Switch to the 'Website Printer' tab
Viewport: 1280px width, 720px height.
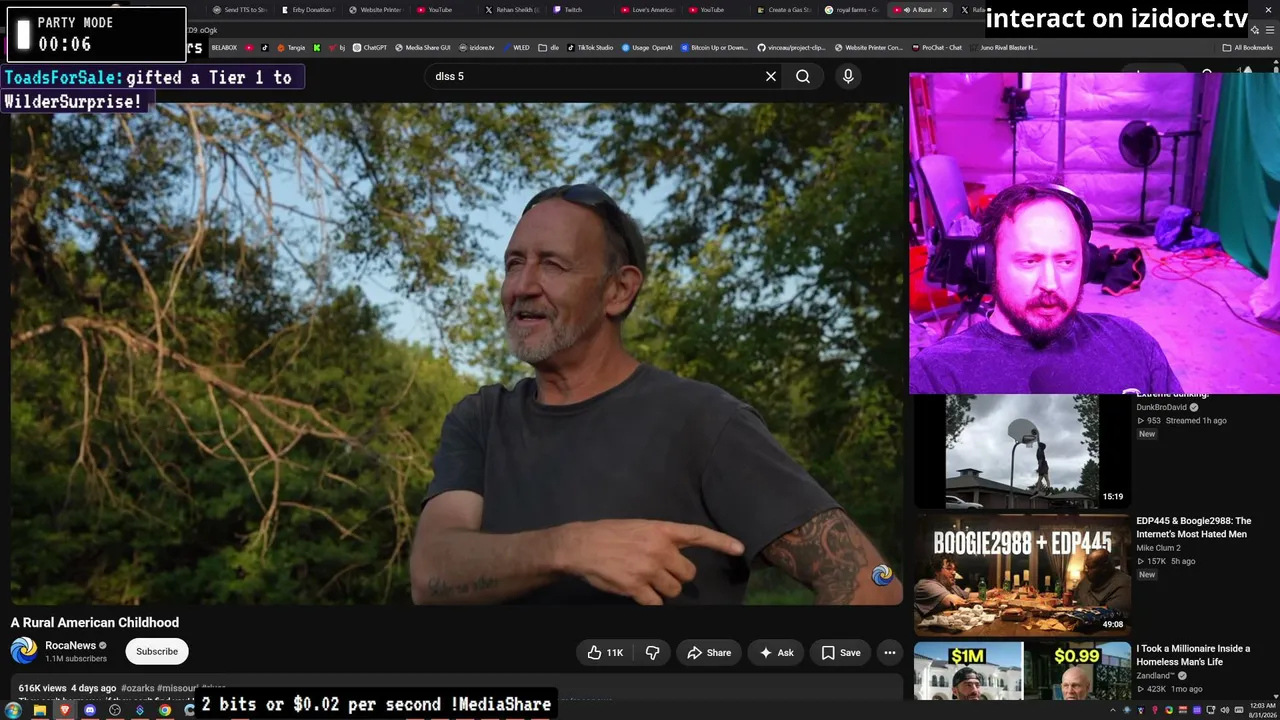pyautogui.click(x=375, y=10)
